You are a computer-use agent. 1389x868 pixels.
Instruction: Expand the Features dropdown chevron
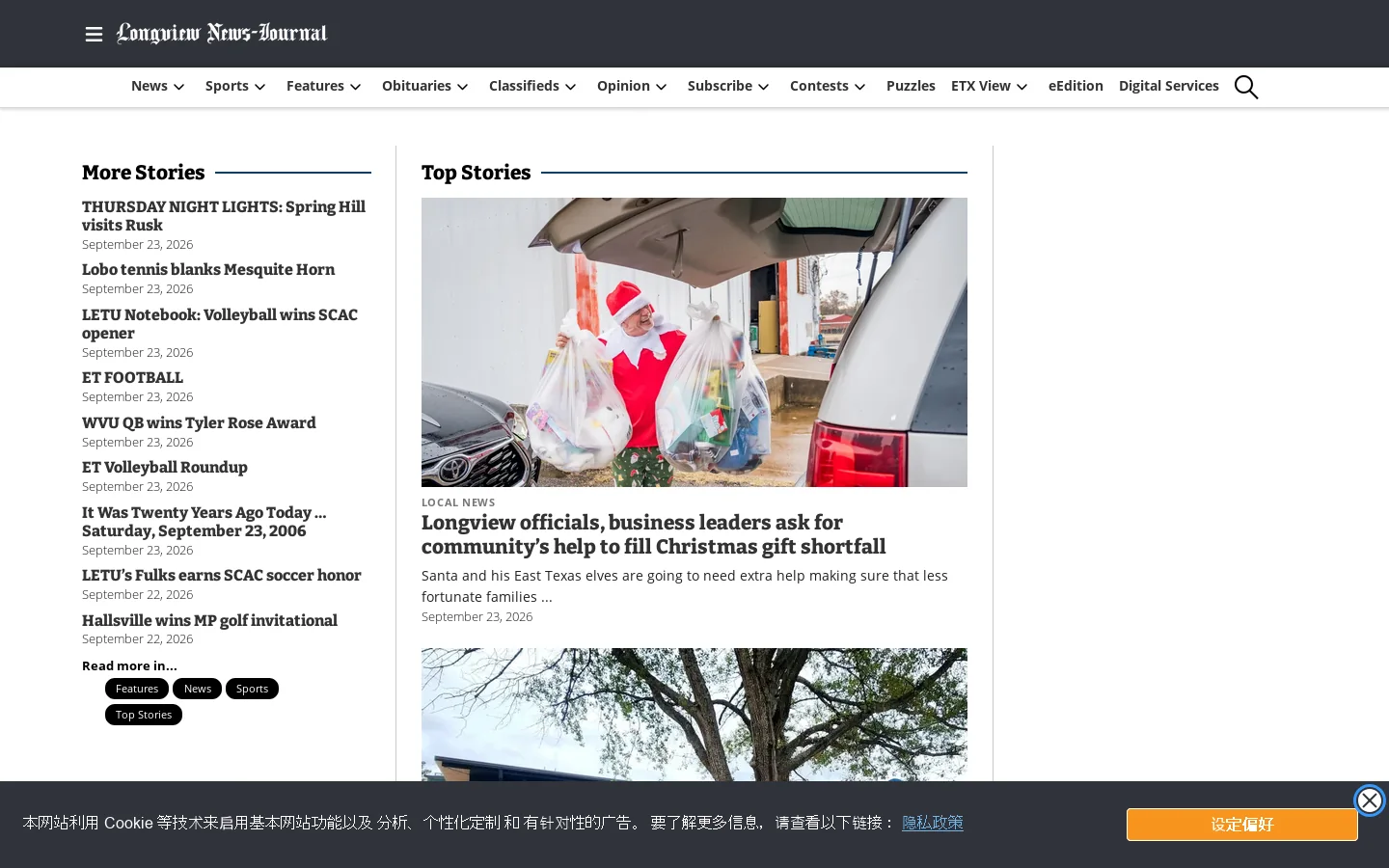click(x=355, y=87)
